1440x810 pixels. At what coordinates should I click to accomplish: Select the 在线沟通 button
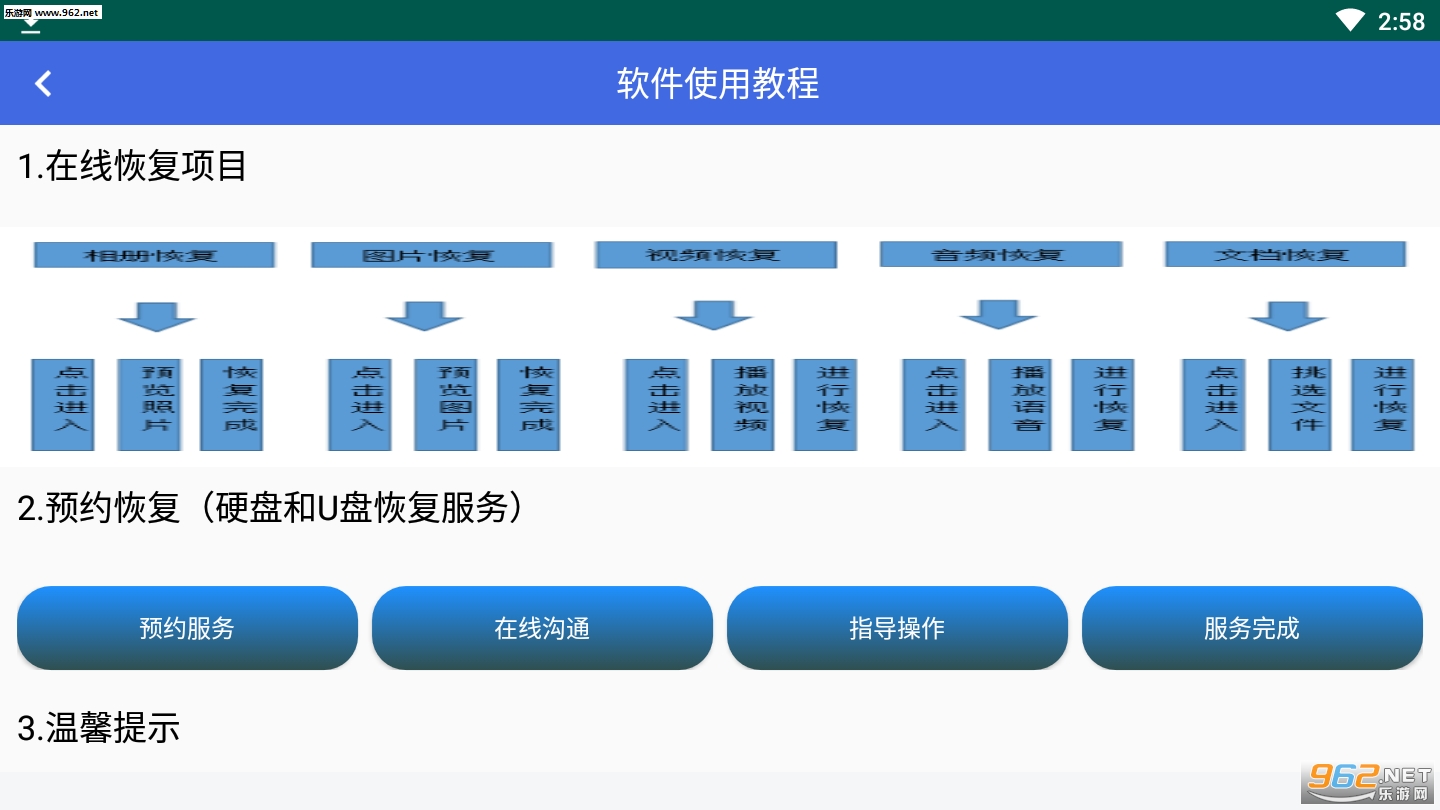pyautogui.click(x=542, y=628)
